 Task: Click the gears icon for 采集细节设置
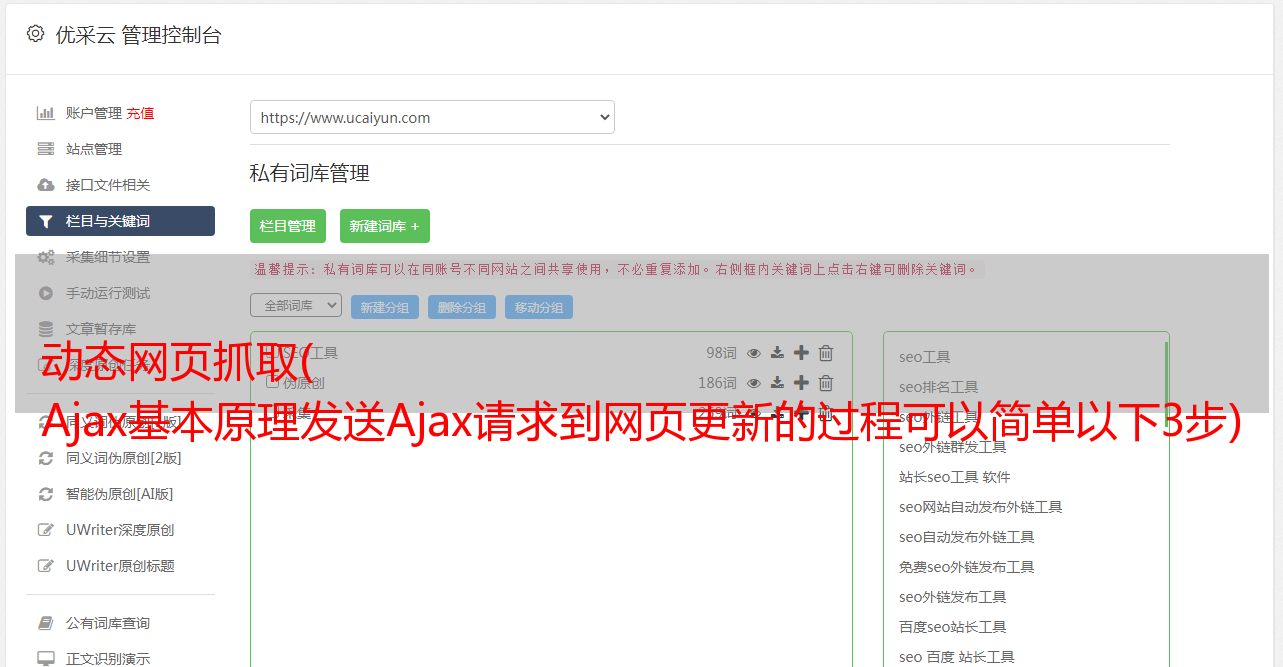45,257
